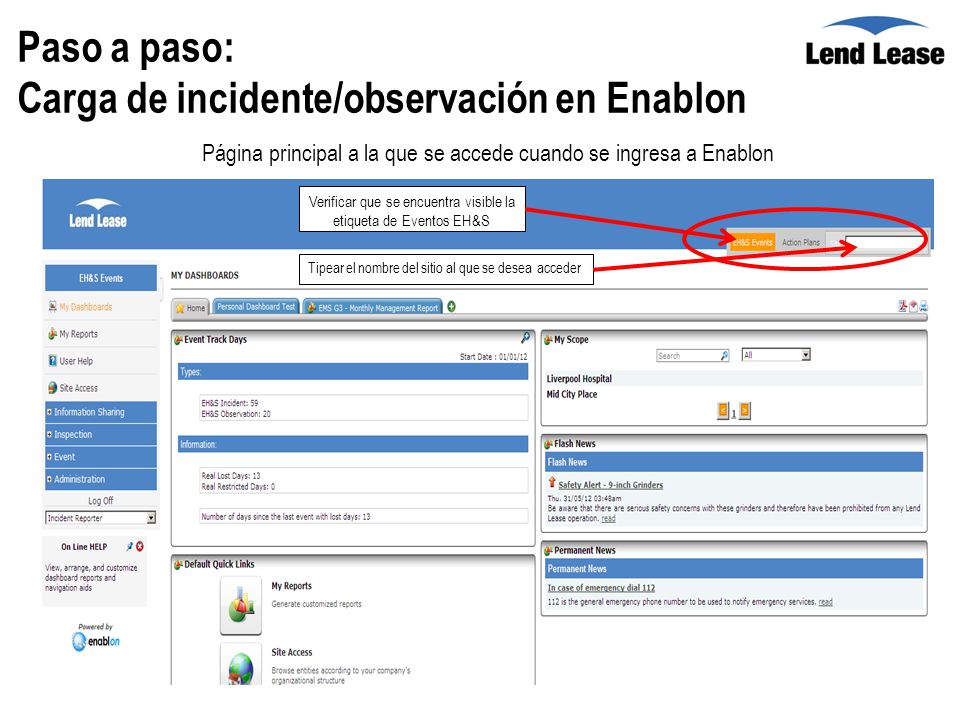The width and height of the screenshot is (960, 720).
Task: Click My Reports quick link chart thumbnail
Action: 241,605
